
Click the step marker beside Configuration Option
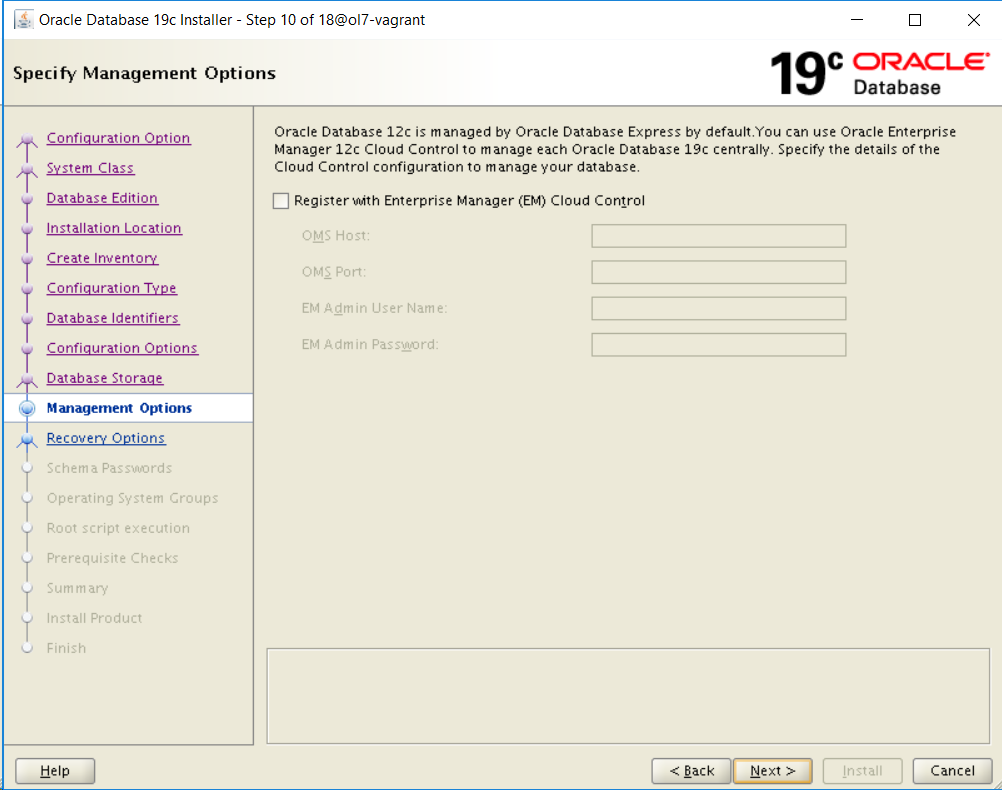(27, 139)
